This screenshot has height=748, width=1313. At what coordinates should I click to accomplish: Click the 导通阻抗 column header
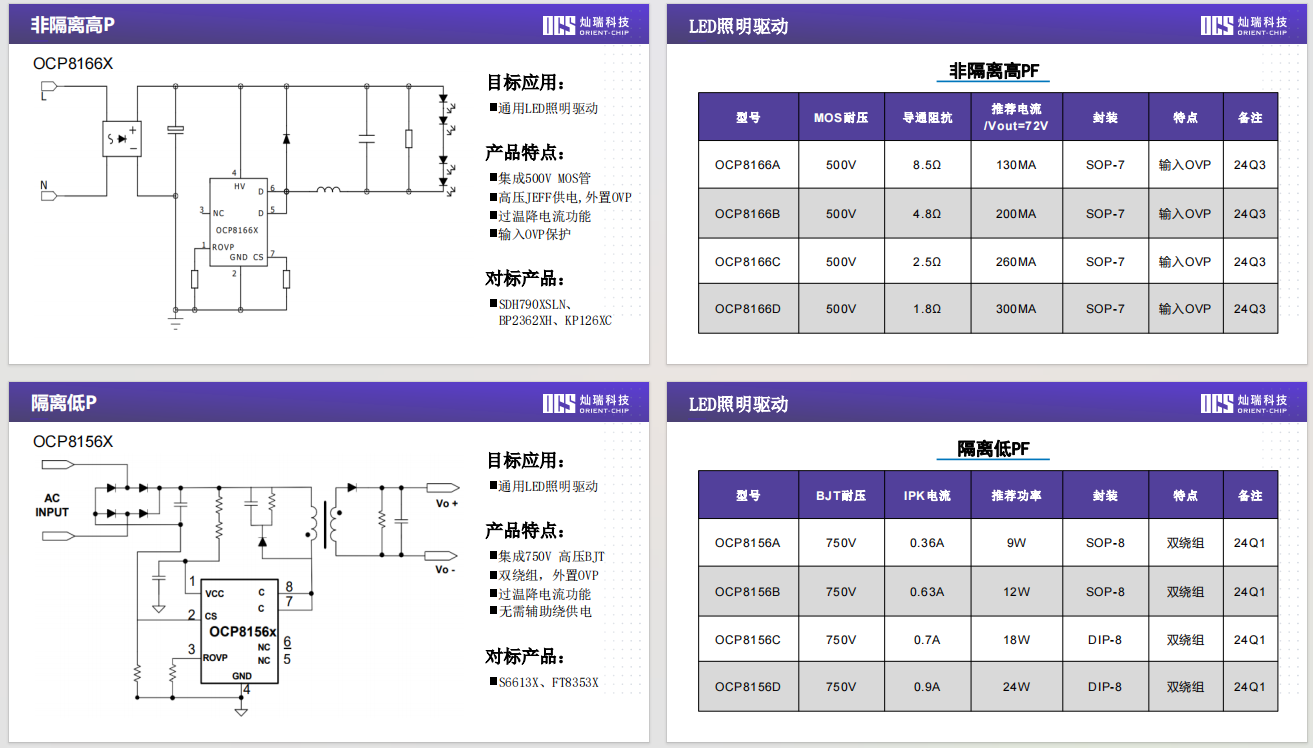pyautogui.click(x=927, y=117)
